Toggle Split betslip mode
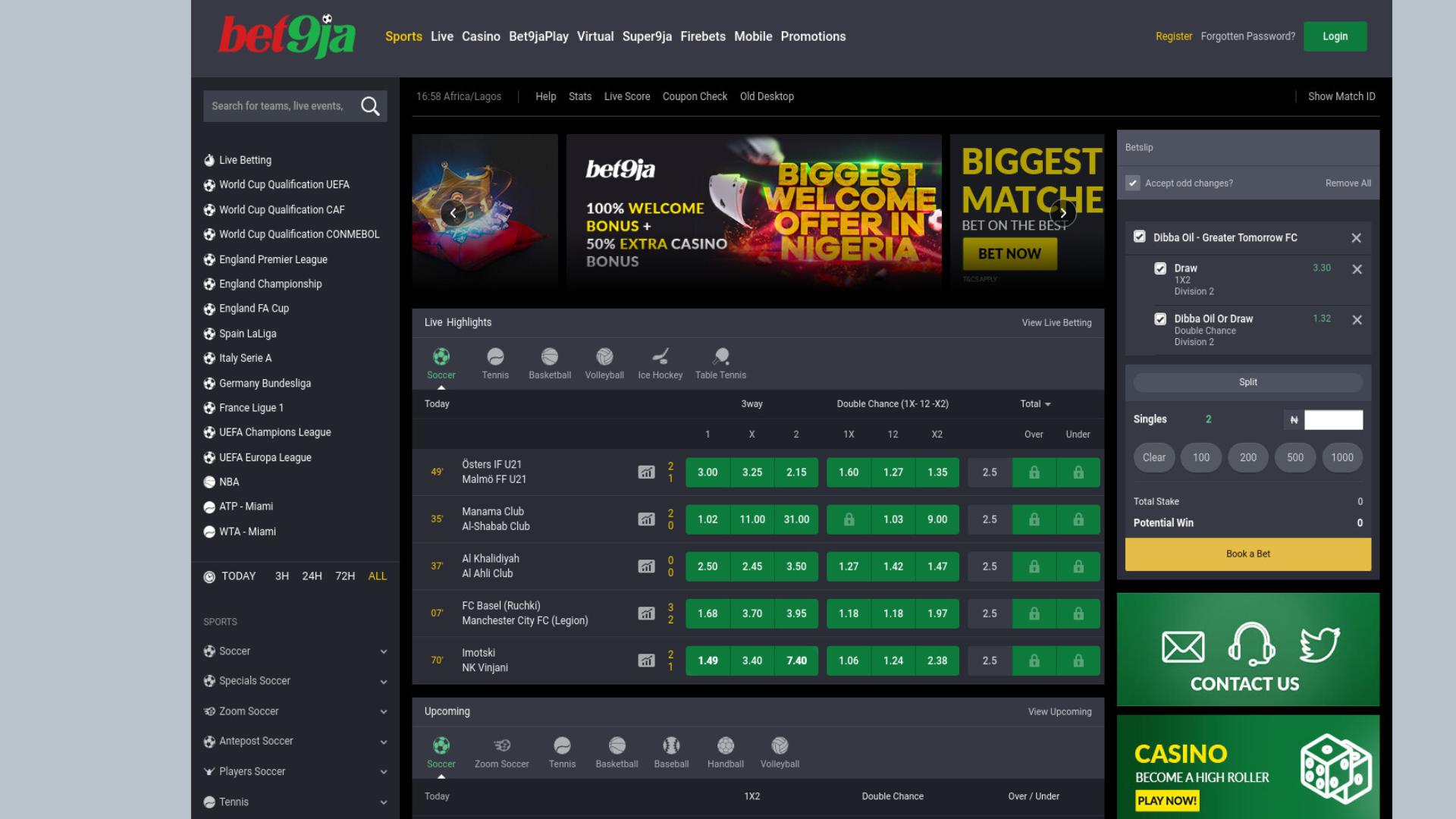This screenshot has width=1456, height=819. tap(1248, 382)
